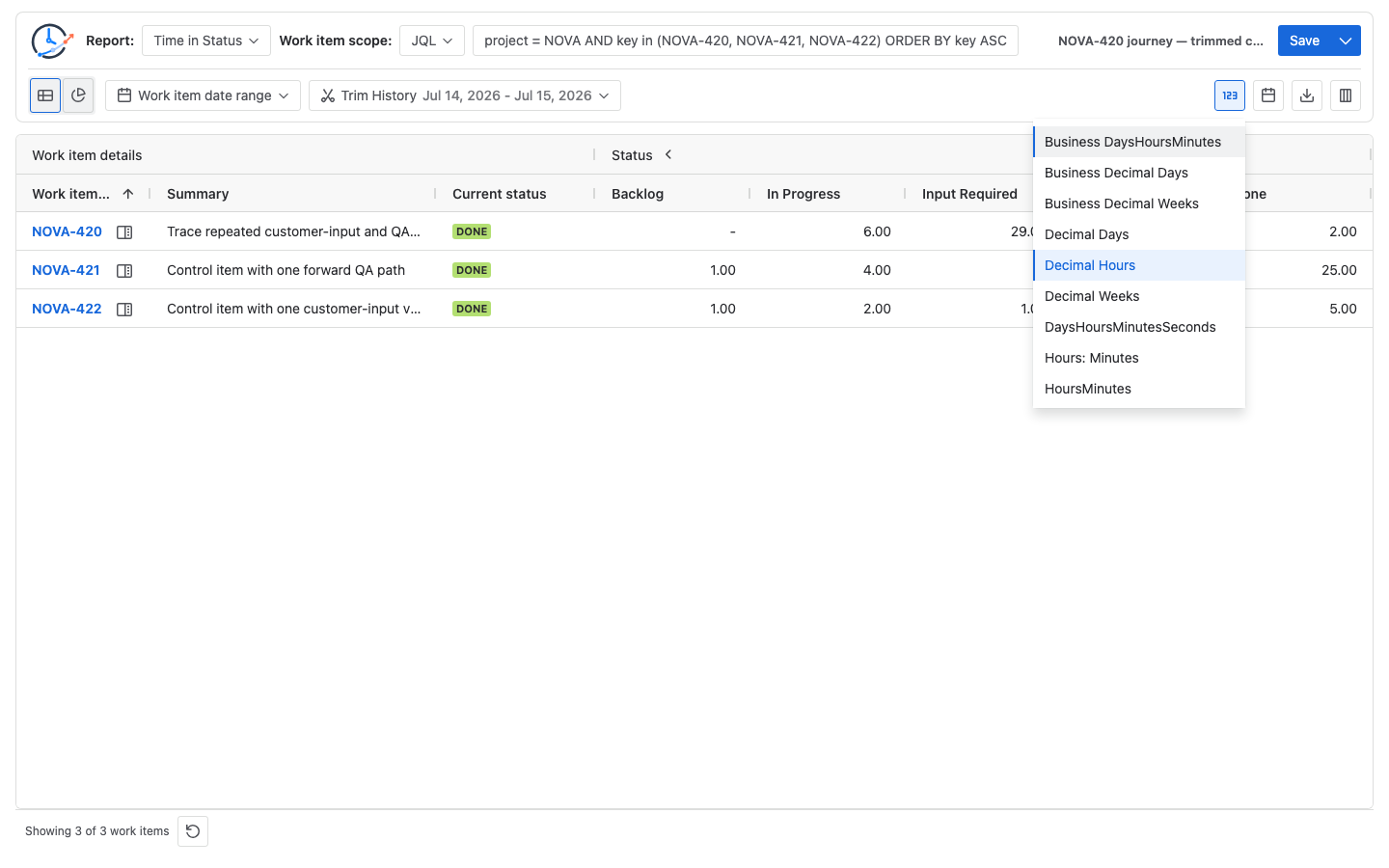The width and height of the screenshot is (1389, 868).
Task: Click summary starting 'Trace repeated customer-input'
Action: coord(293,231)
